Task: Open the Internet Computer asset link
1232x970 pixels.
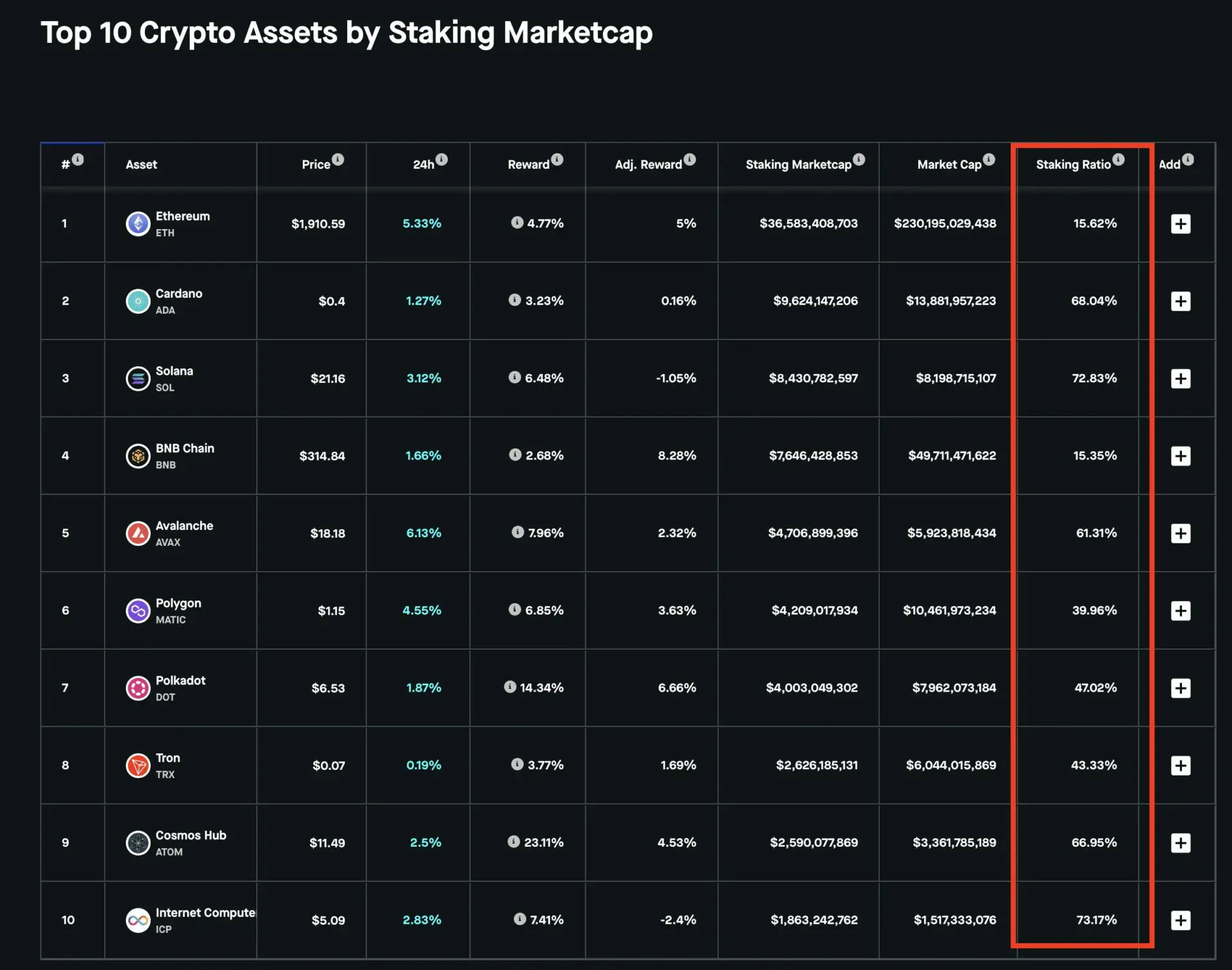Action: click(205, 913)
